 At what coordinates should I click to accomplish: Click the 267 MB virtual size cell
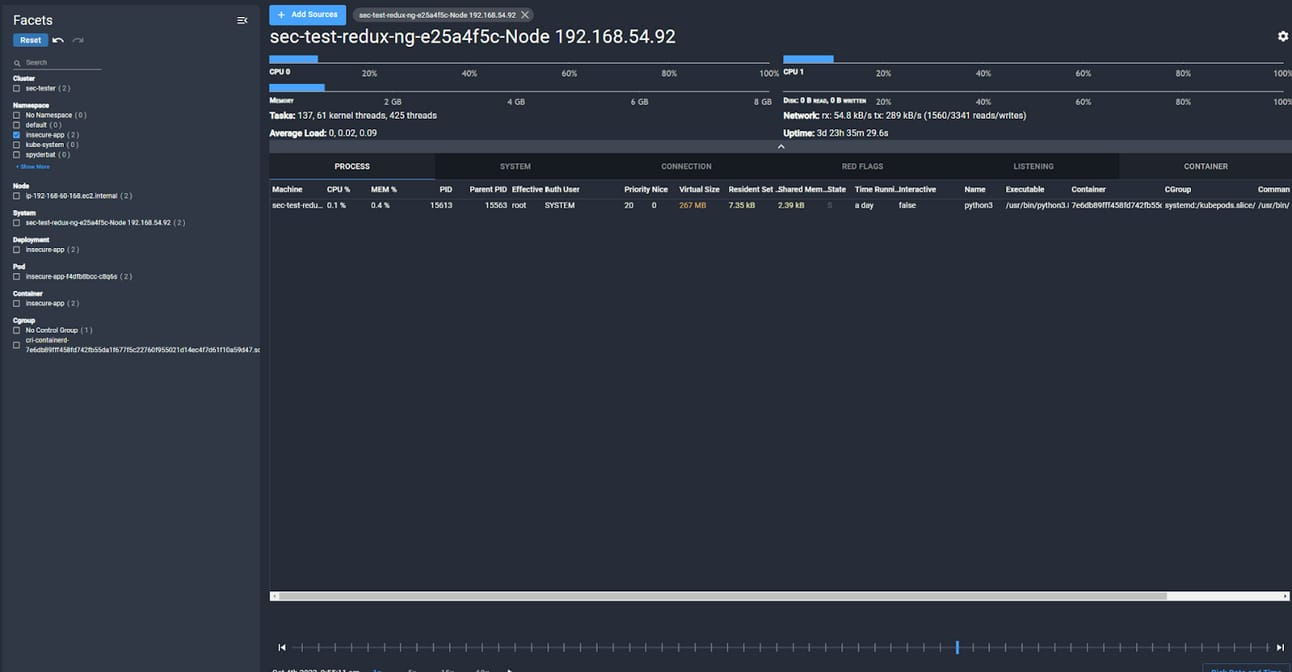(x=693, y=205)
